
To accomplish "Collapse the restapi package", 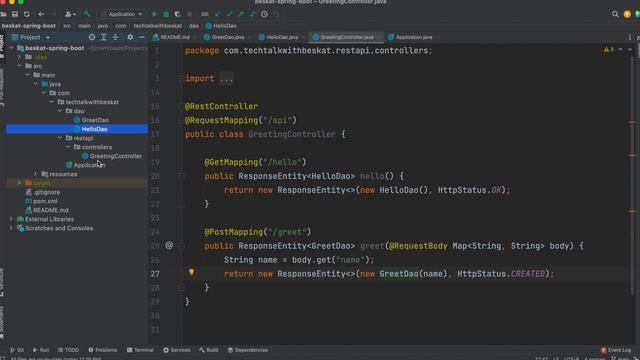I will point(60,138).
